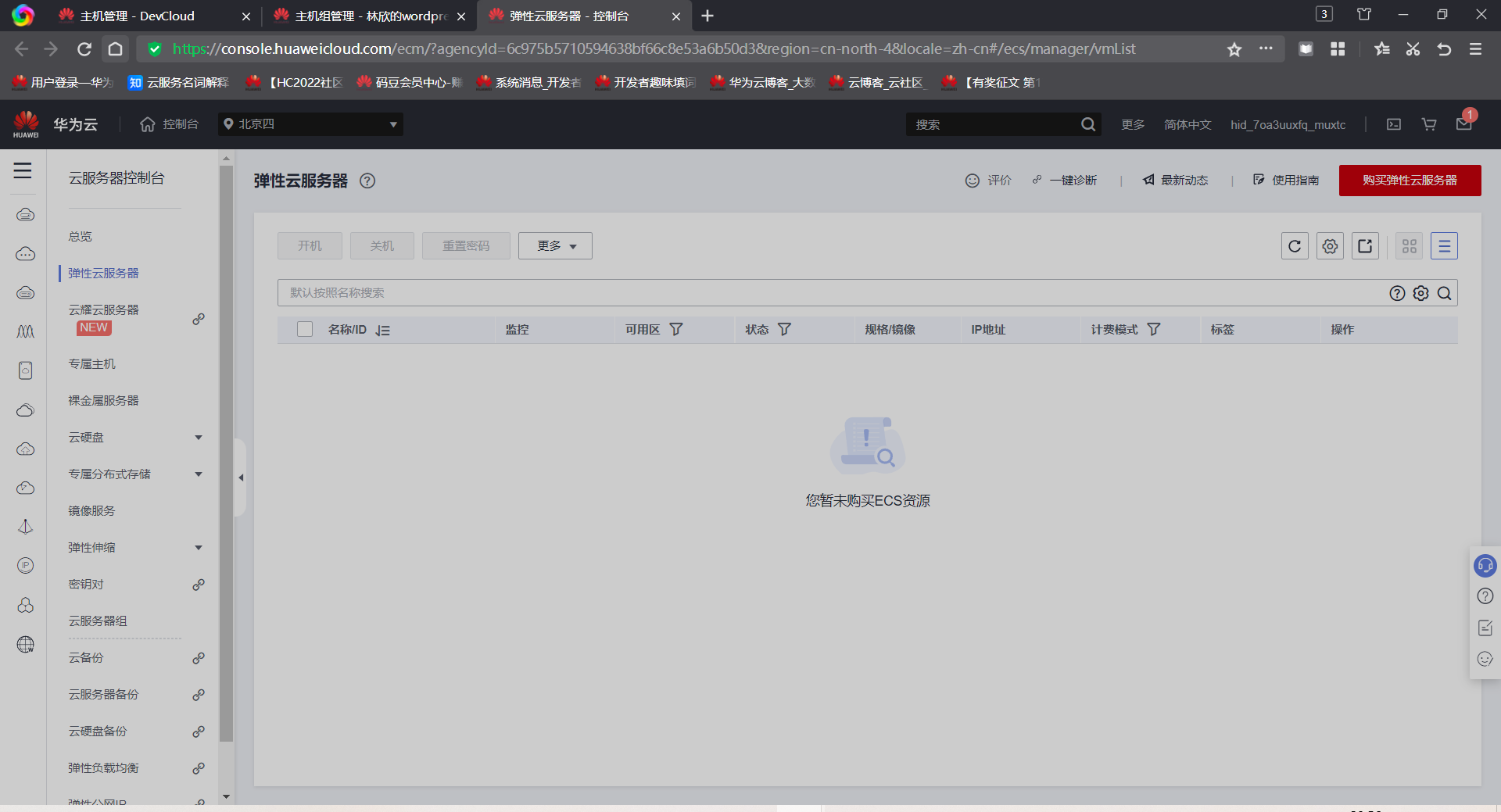The image size is (1501, 812).
Task: Open the 更多 actions dropdown
Action: (x=555, y=246)
